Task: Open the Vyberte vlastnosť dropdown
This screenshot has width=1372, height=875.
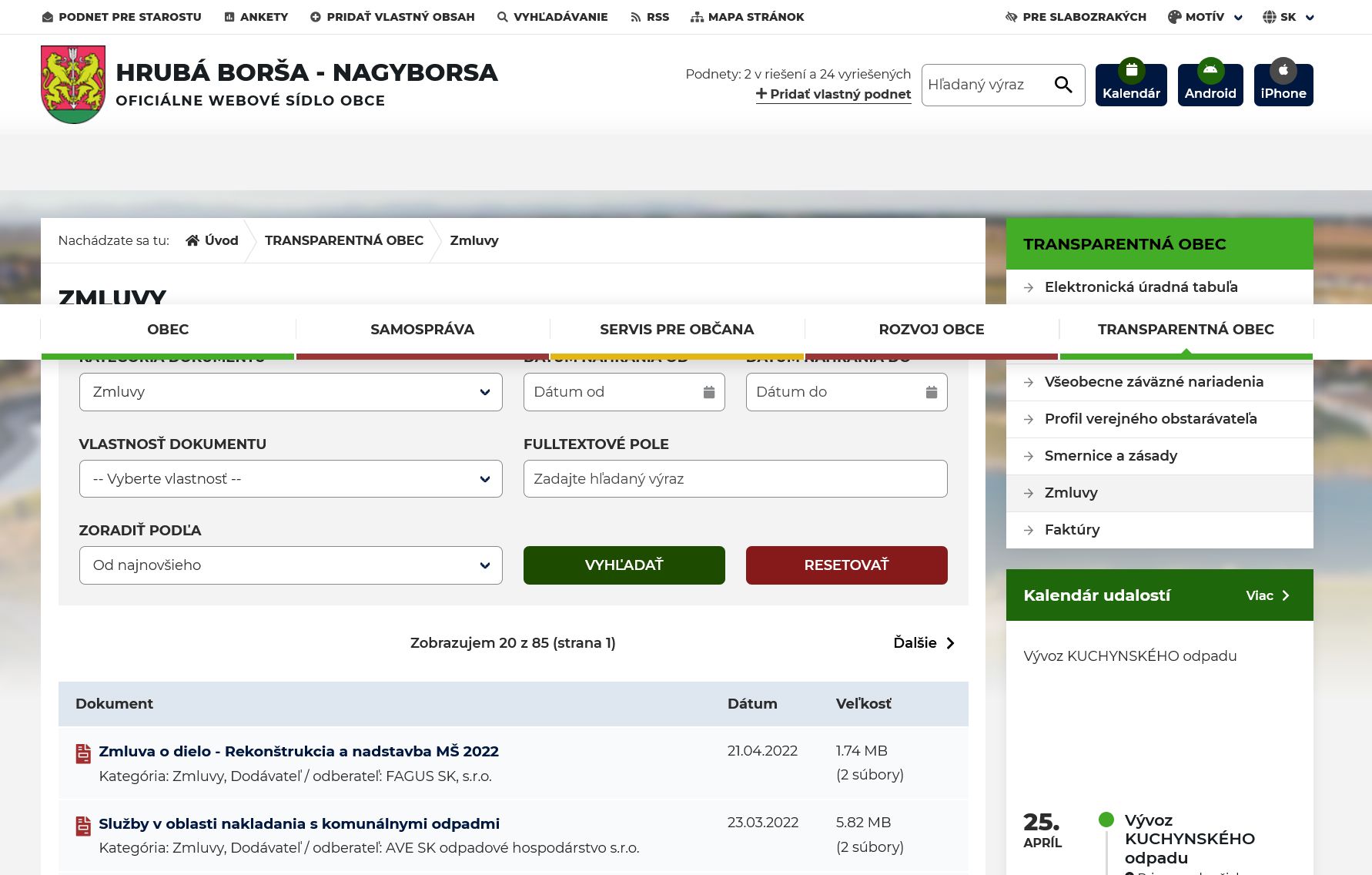Action: 290,479
